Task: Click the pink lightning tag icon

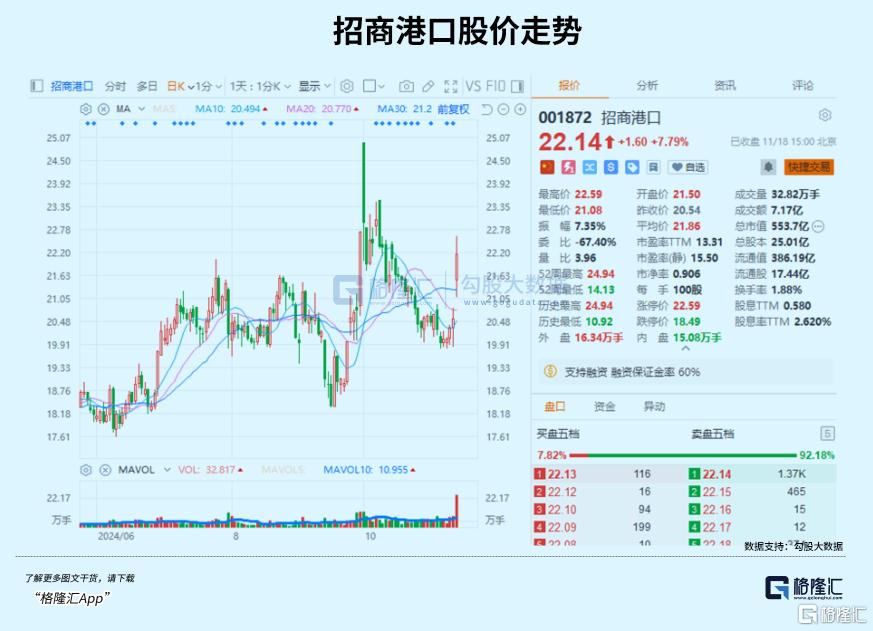Action: coord(568,167)
